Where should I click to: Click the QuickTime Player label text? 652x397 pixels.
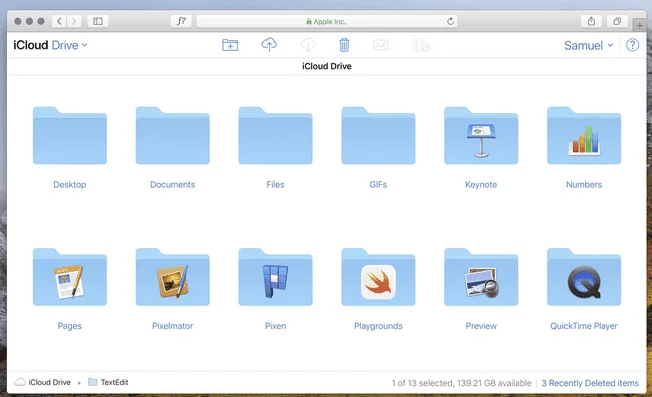click(584, 326)
